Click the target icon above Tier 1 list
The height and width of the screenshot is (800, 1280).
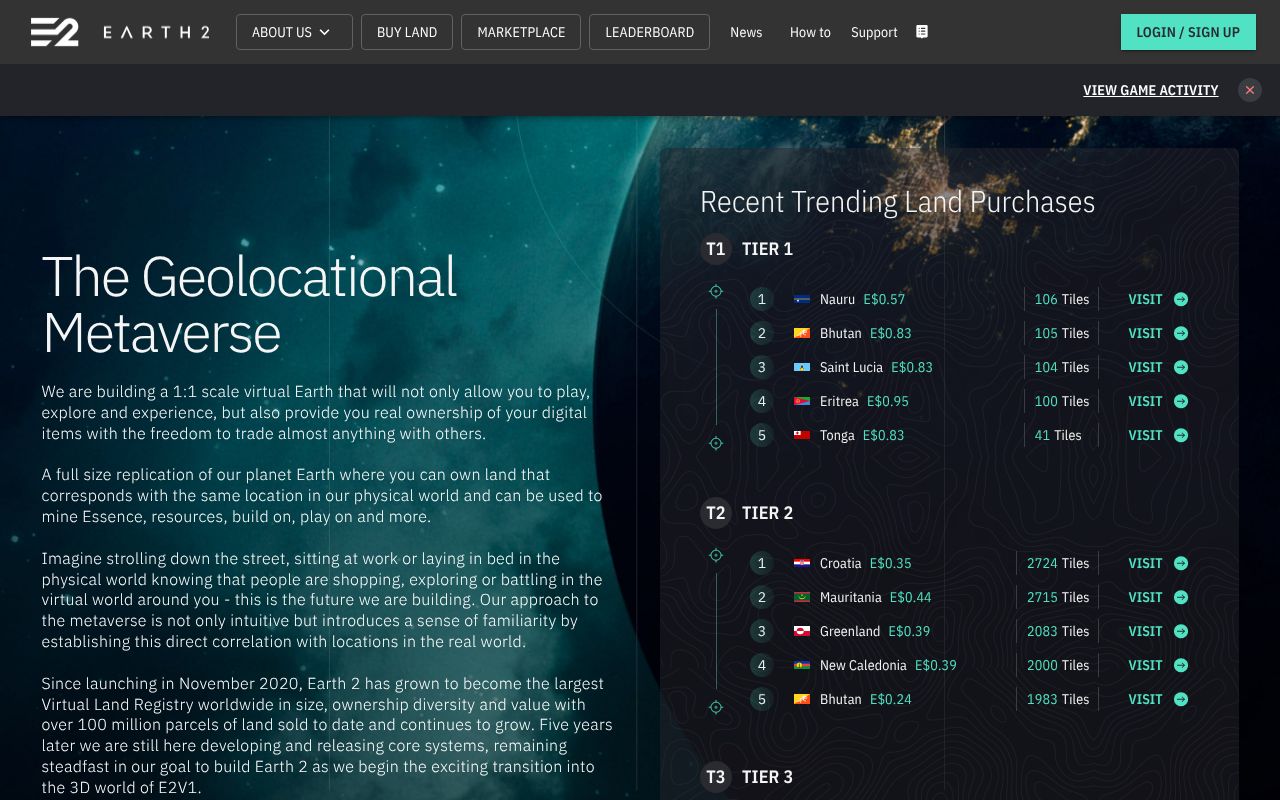click(716, 292)
